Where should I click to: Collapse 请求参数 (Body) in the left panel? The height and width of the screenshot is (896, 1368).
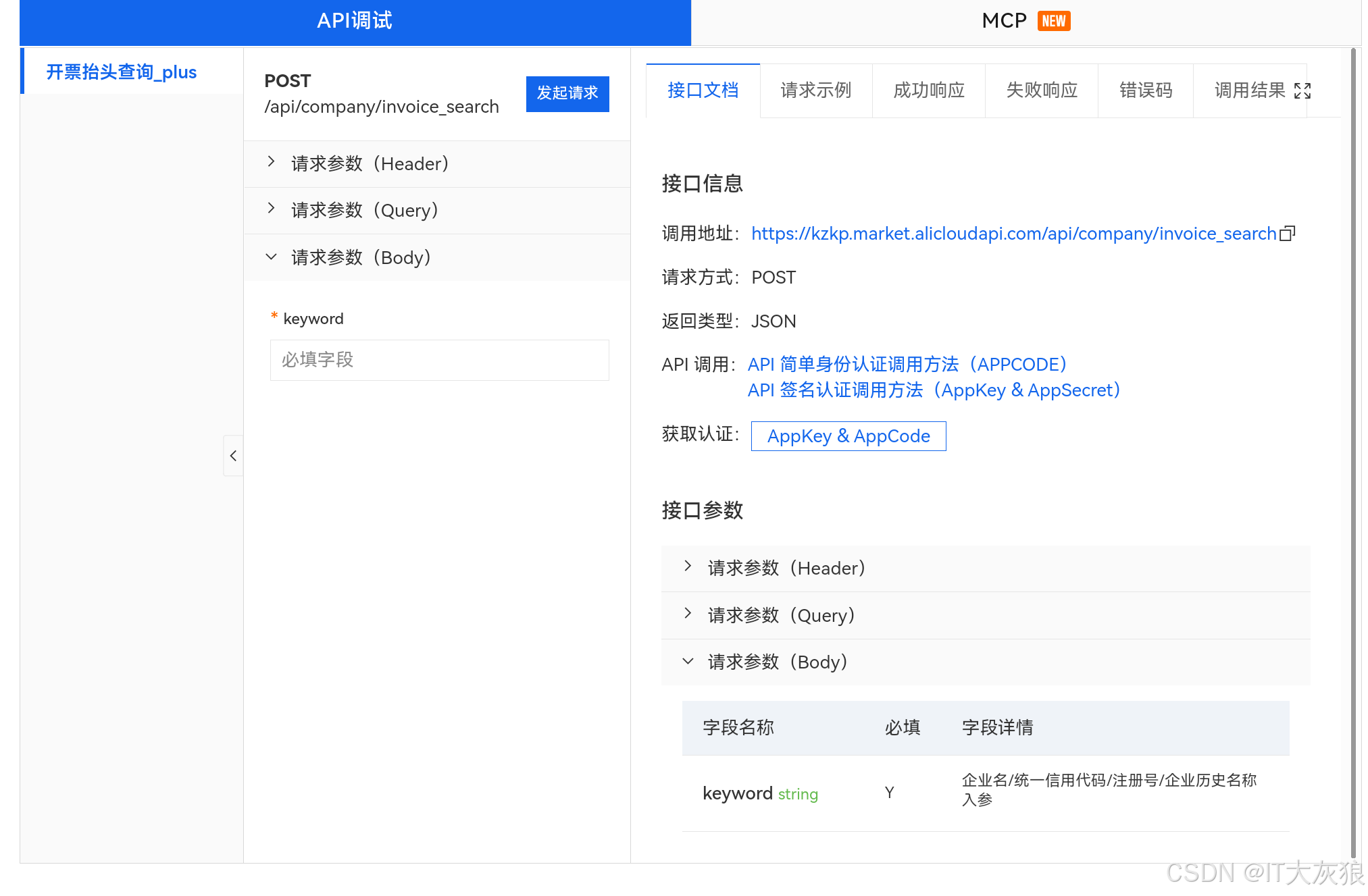(361, 257)
